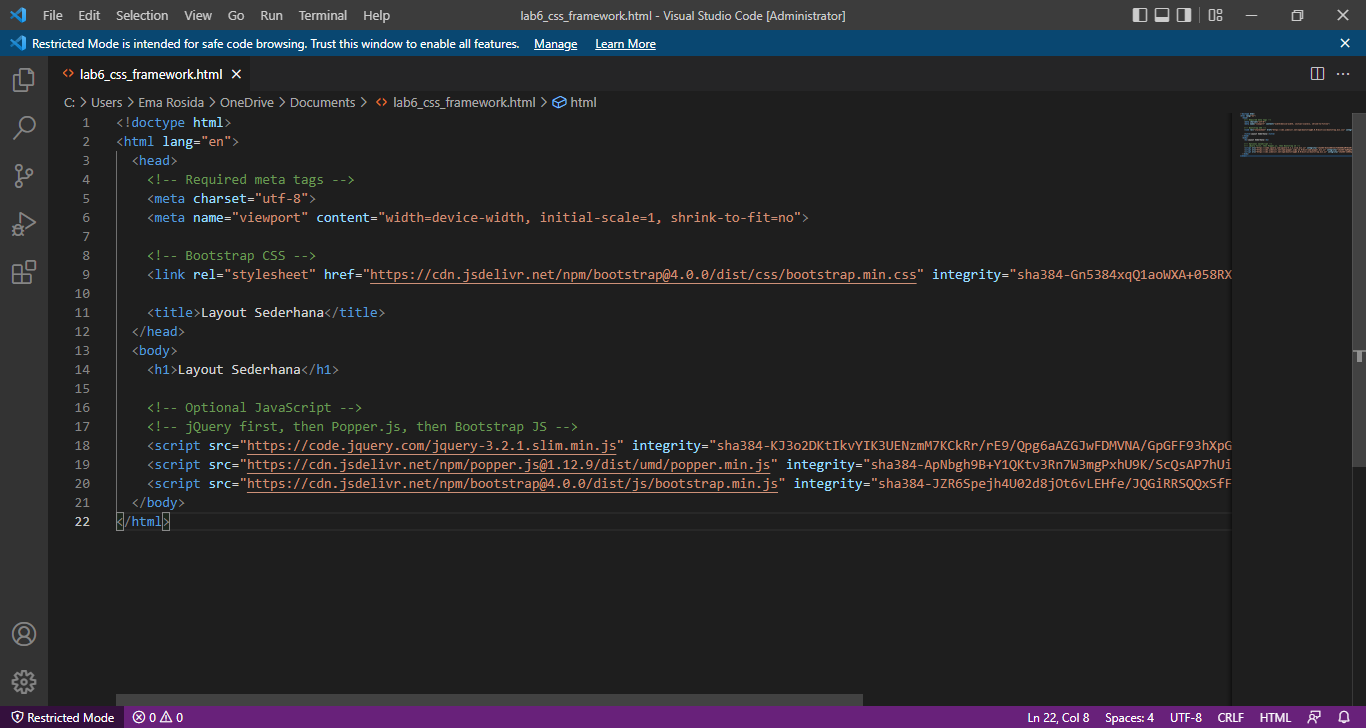Open the Accounts menu icon
The height and width of the screenshot is (728, 1366).
(24, 634)
